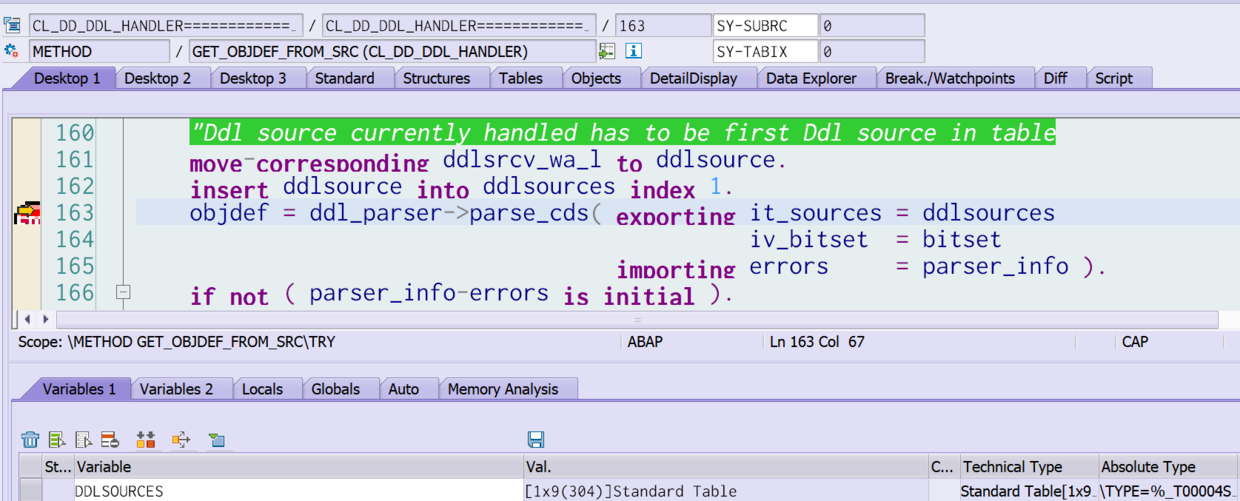The height and width of the screenshot is (501, 1240).
Task: Collapse the code block at line 166
Action: [123, 293]
